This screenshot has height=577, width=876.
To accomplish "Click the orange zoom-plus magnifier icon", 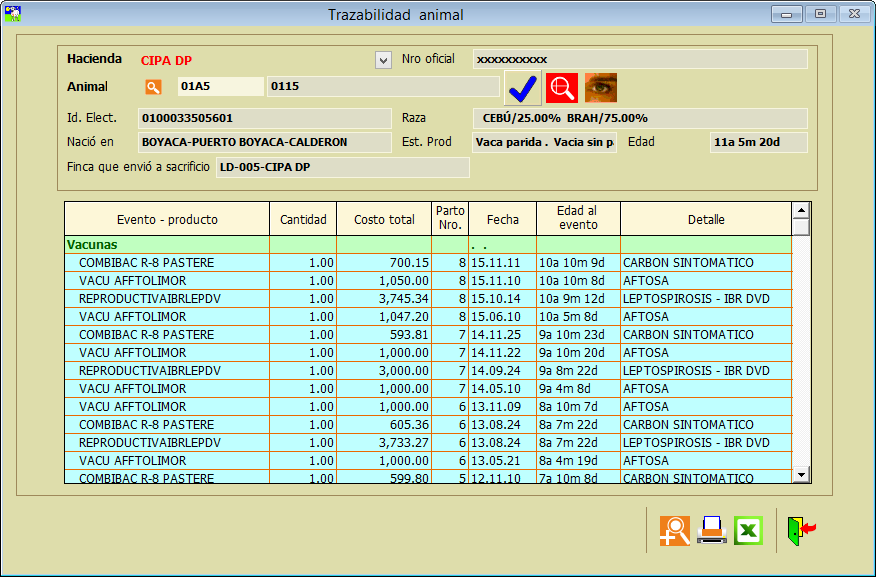I will pyautogui.click(x=675, y=530).
